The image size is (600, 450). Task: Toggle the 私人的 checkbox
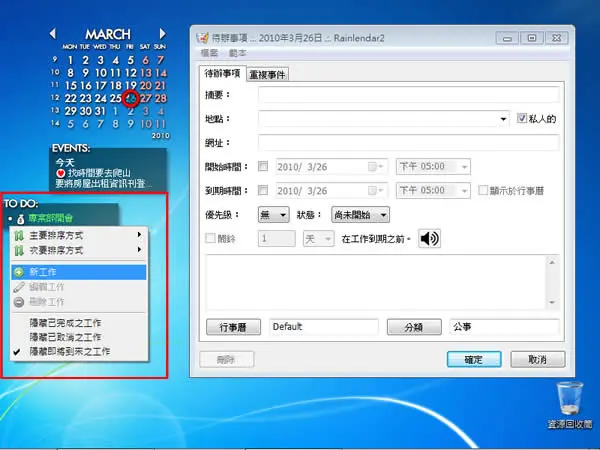tap(522, 118)
